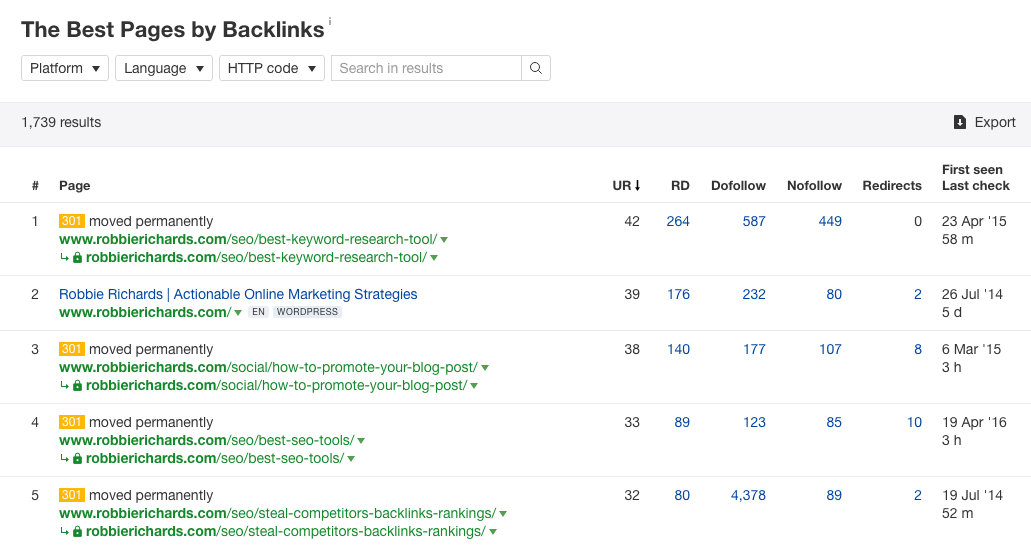Click the 4,378 dofollow value
This screenshot has height=548, width=1031.
(748, 495)
